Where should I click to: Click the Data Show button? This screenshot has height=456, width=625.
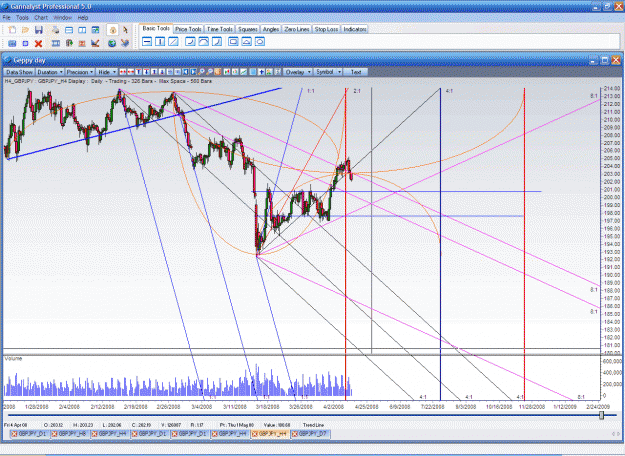pos(19,72)
